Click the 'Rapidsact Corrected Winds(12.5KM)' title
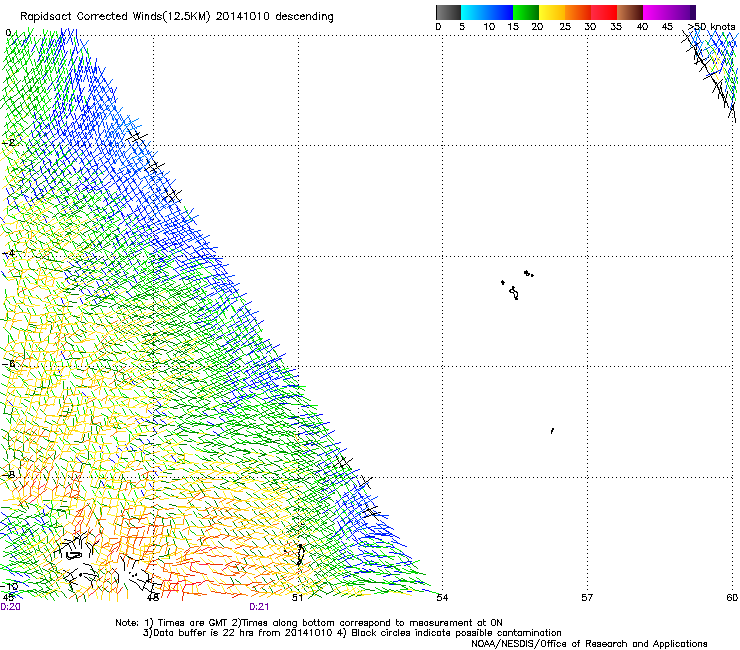This screenshot has height=650, width=740. 115,17
